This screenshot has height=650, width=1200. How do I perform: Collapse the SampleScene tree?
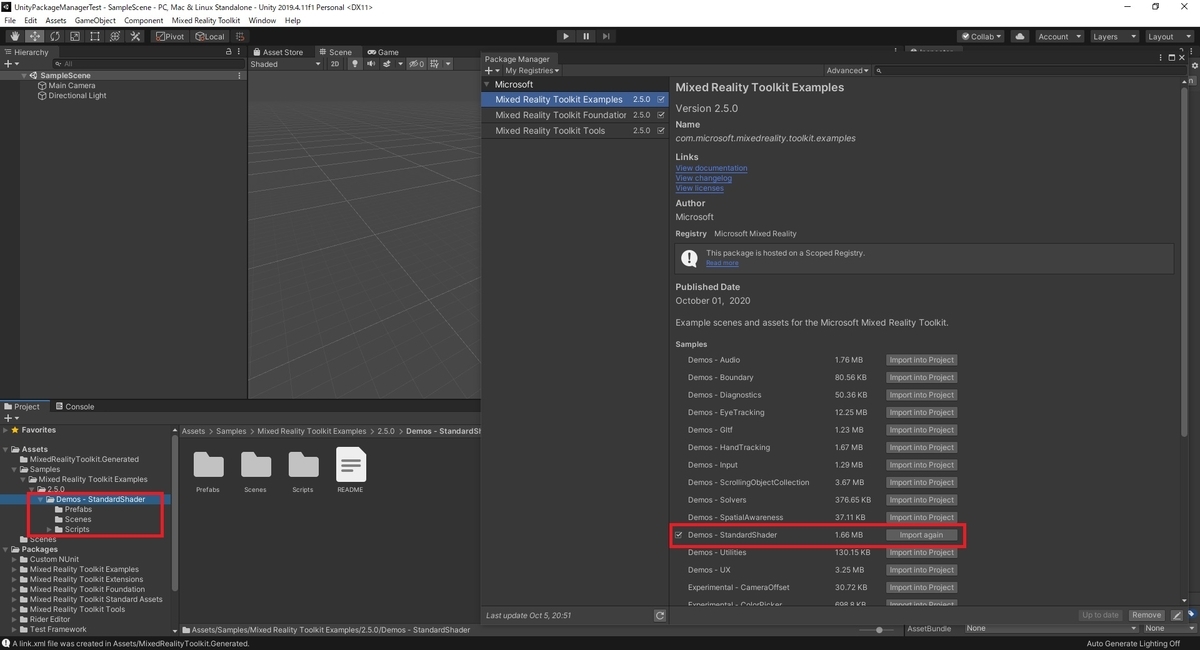(24, 76)
